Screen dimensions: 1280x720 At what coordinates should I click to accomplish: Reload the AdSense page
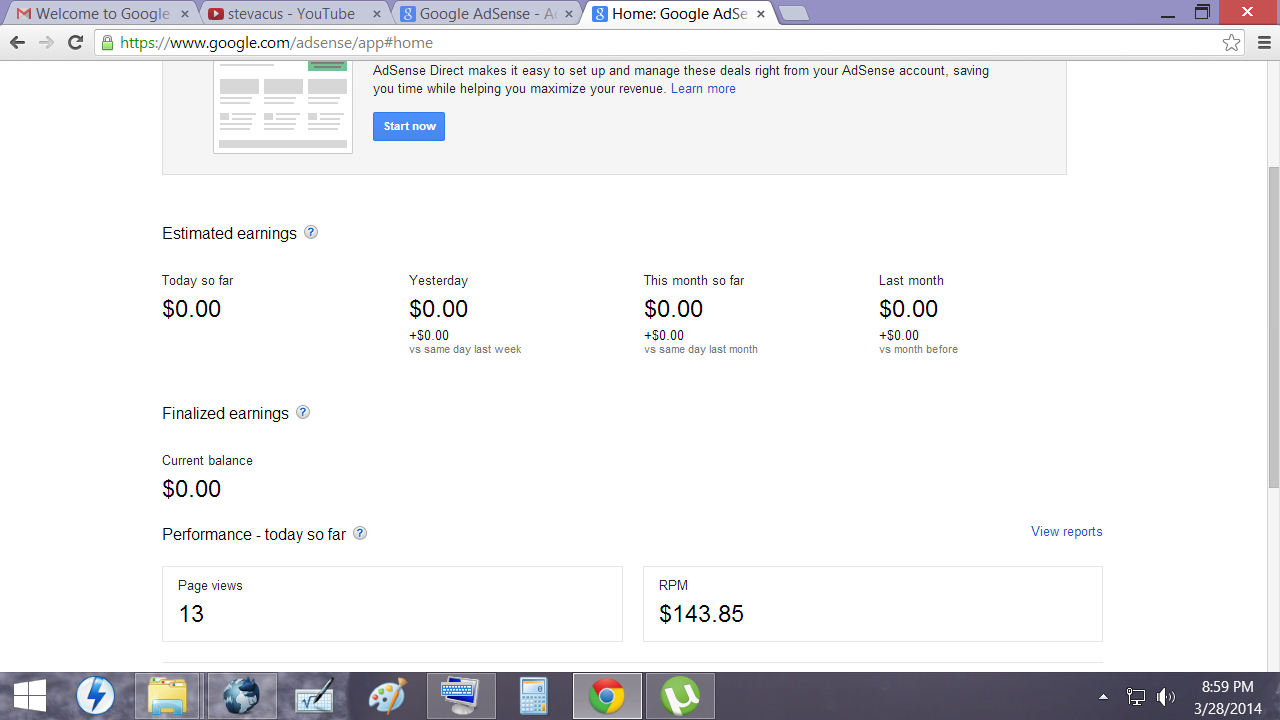tap(75, 43)
